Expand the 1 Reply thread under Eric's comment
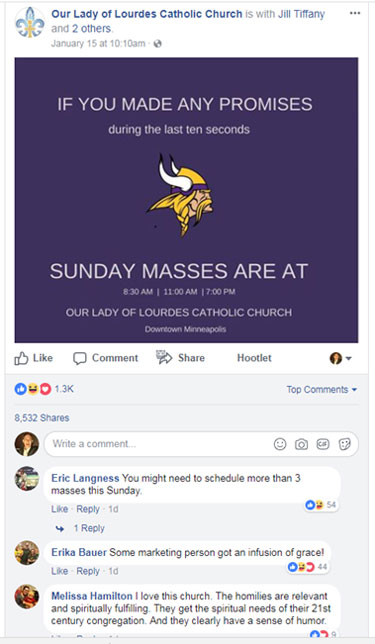 click(x=89, y=528)
